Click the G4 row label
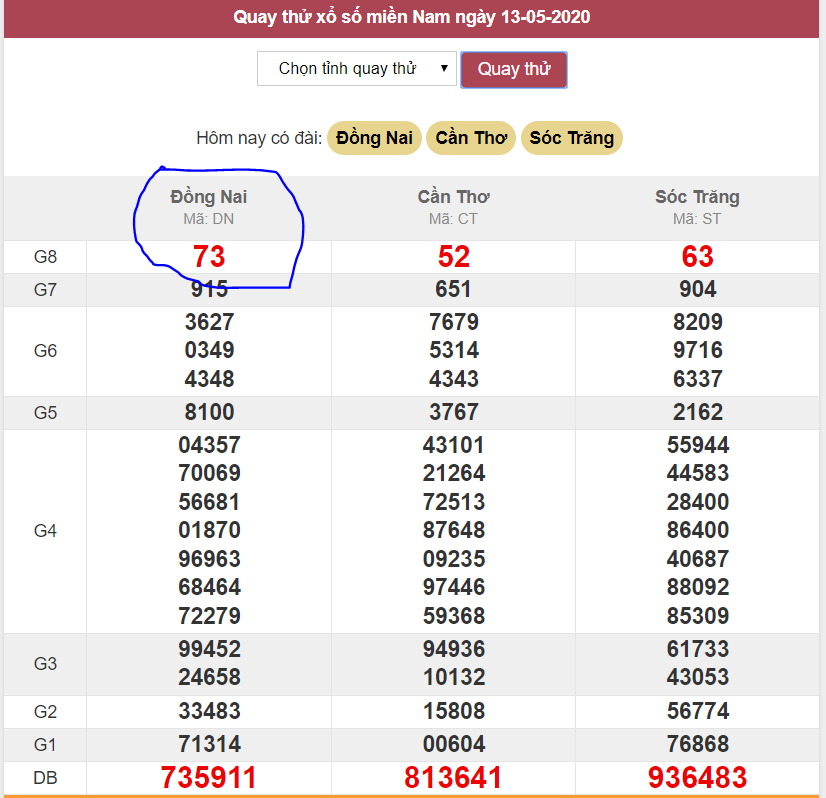The width and height of the screenshot is (826, 798). pyautogui.click(x=45, y=530)
